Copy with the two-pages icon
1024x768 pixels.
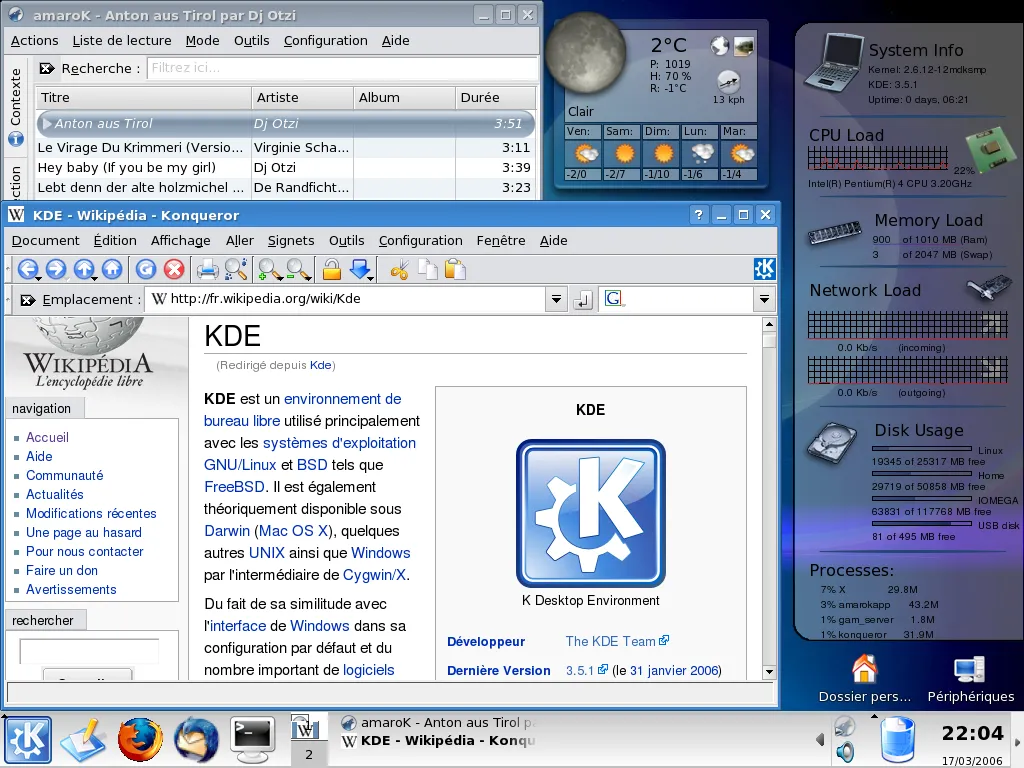click(x=428, y=269)
